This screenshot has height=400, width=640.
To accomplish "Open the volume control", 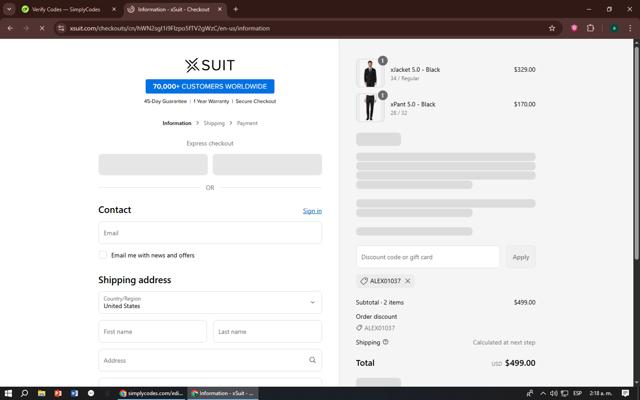I will click(x=554, y=393).
